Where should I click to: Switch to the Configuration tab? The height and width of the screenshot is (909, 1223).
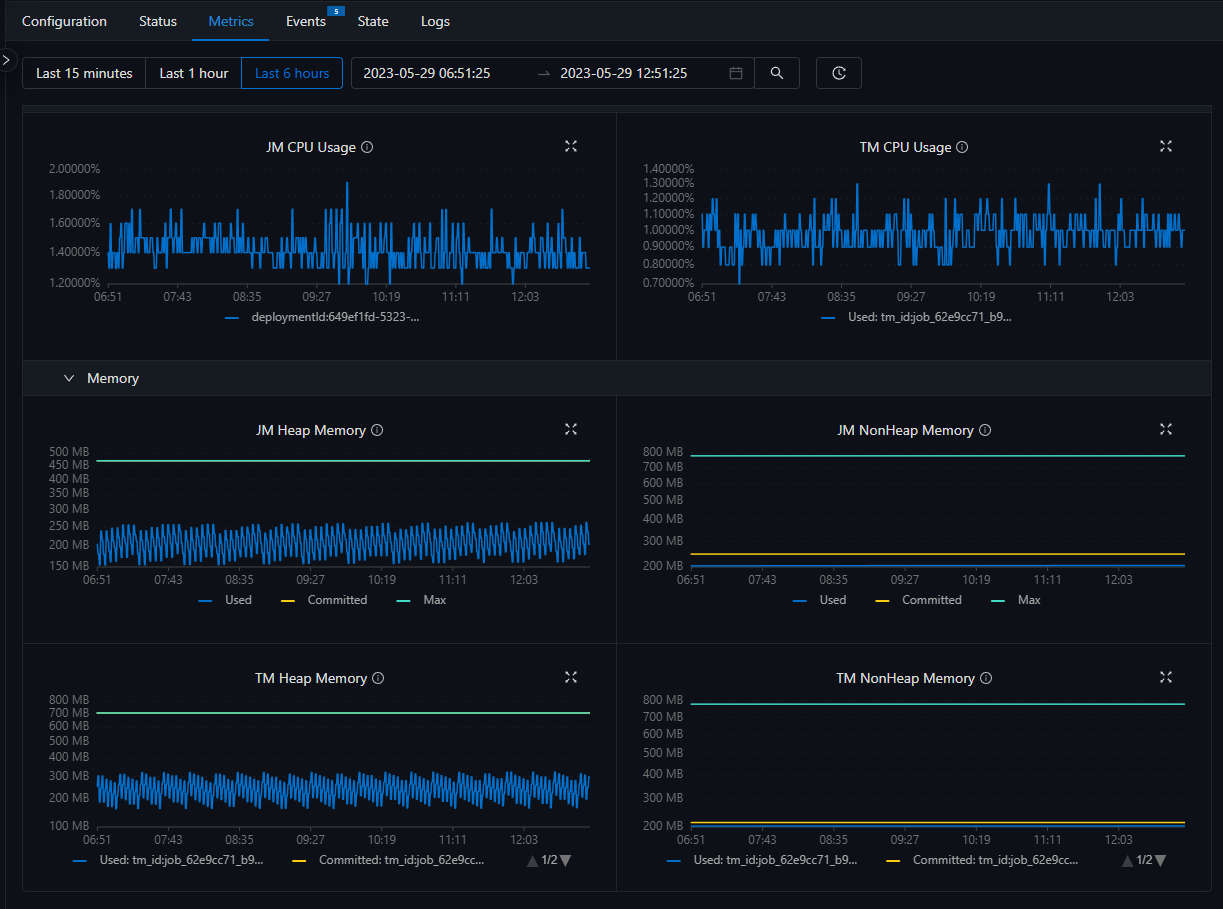coord(64,21)
